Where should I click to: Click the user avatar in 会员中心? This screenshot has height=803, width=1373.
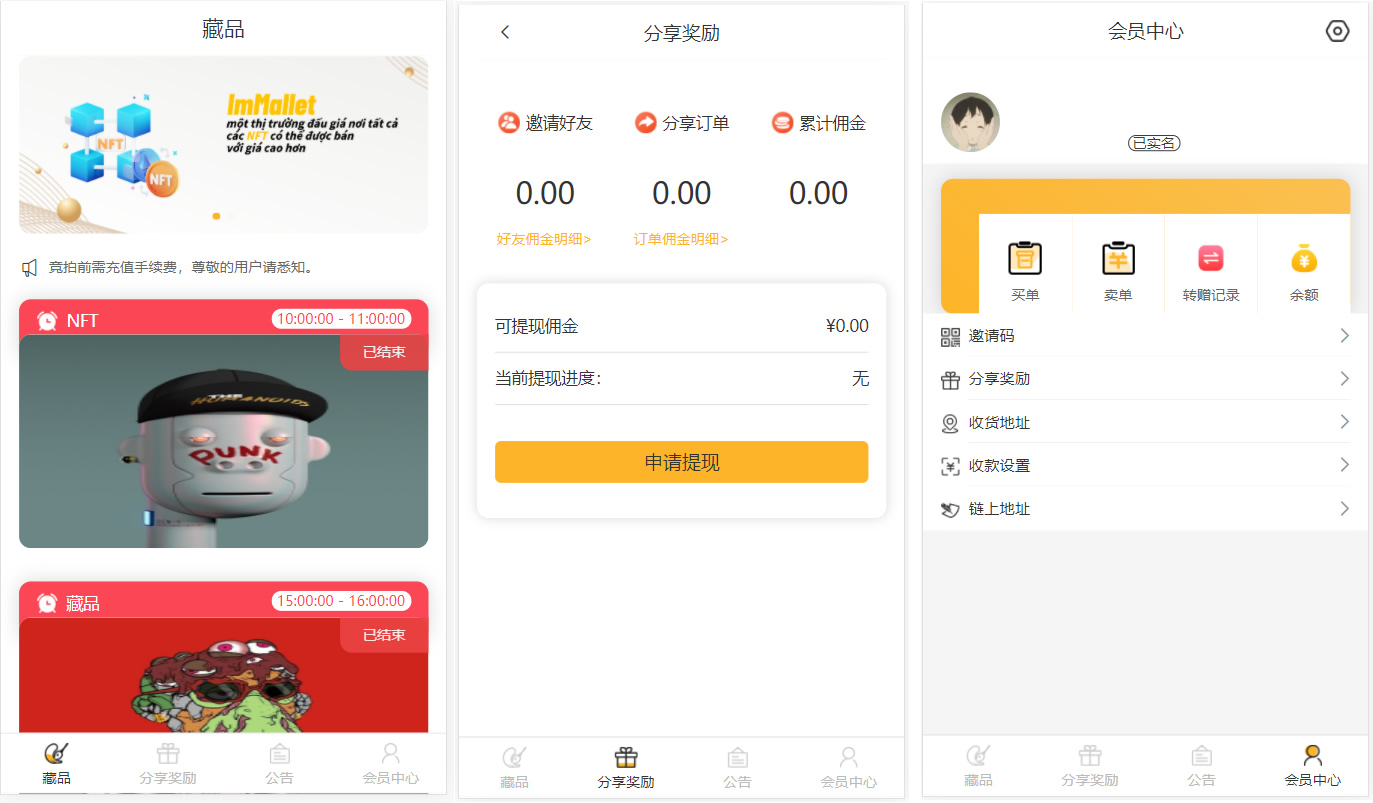[x=970, y=123]
